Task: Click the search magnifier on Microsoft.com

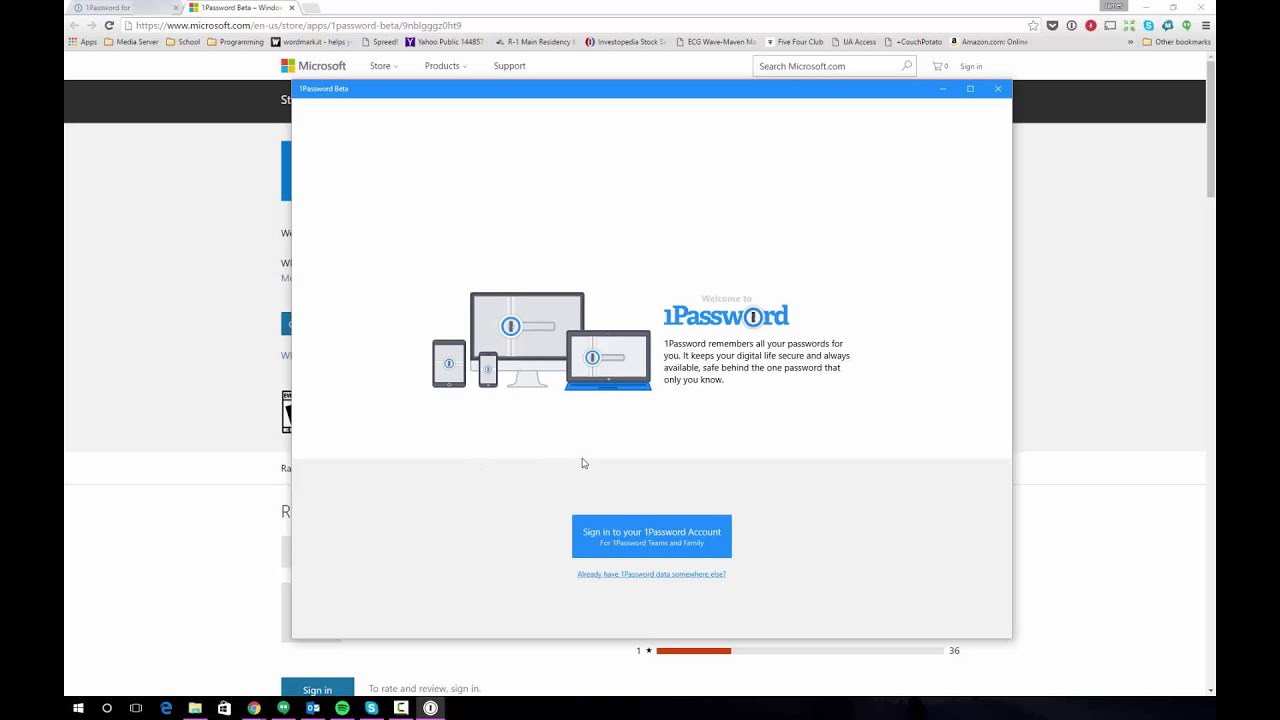Action: coord(907,66)
